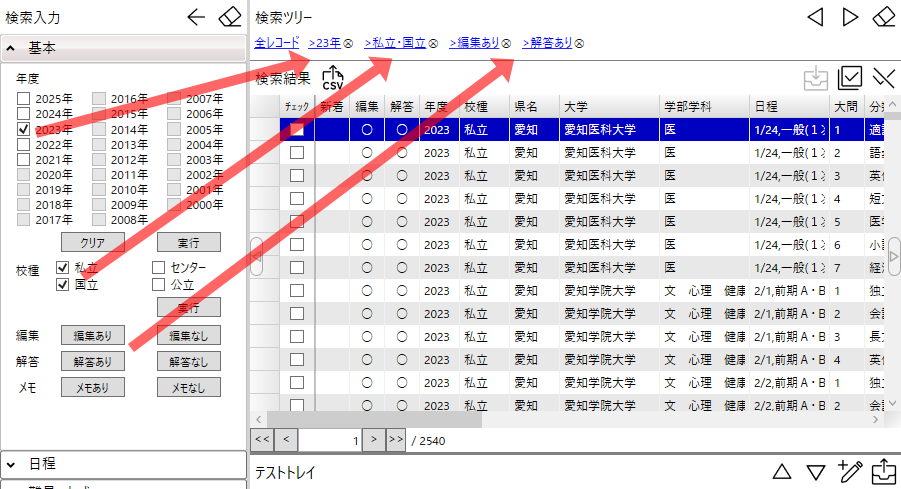Uncheck the 2023年 checkbox
Screen dimensions: 901x489
coord(24,129)
